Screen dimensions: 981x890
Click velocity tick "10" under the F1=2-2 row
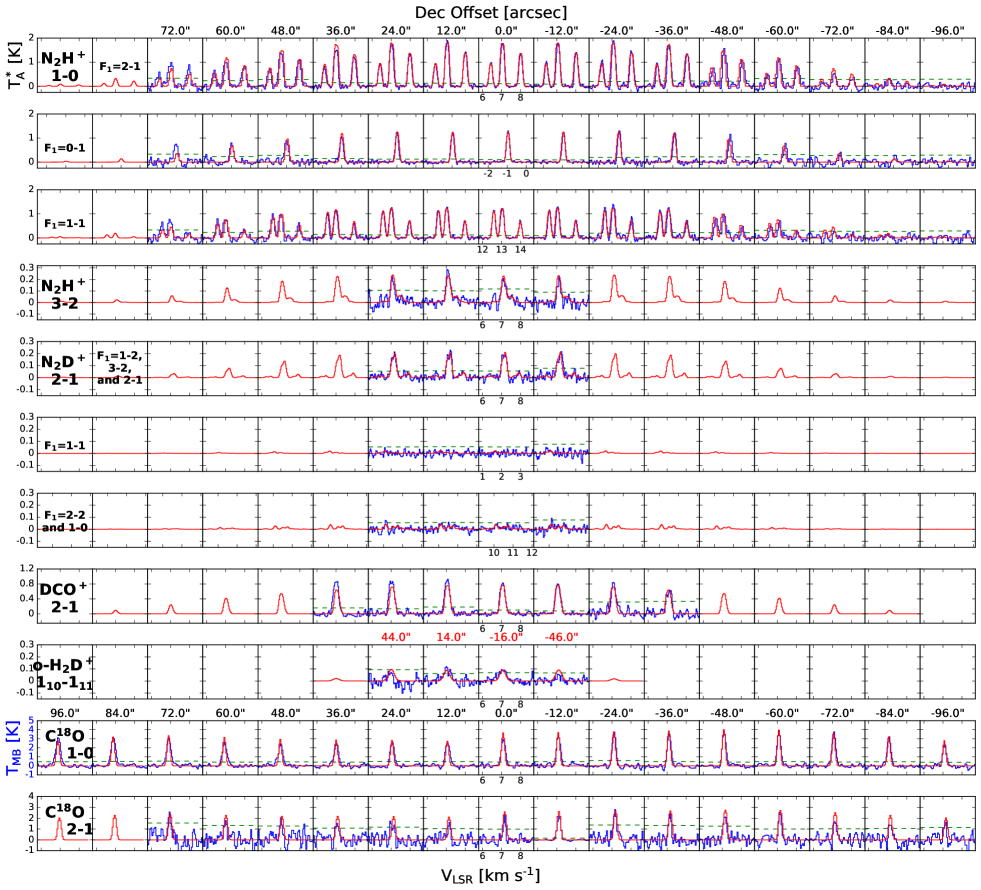point(494,553)
